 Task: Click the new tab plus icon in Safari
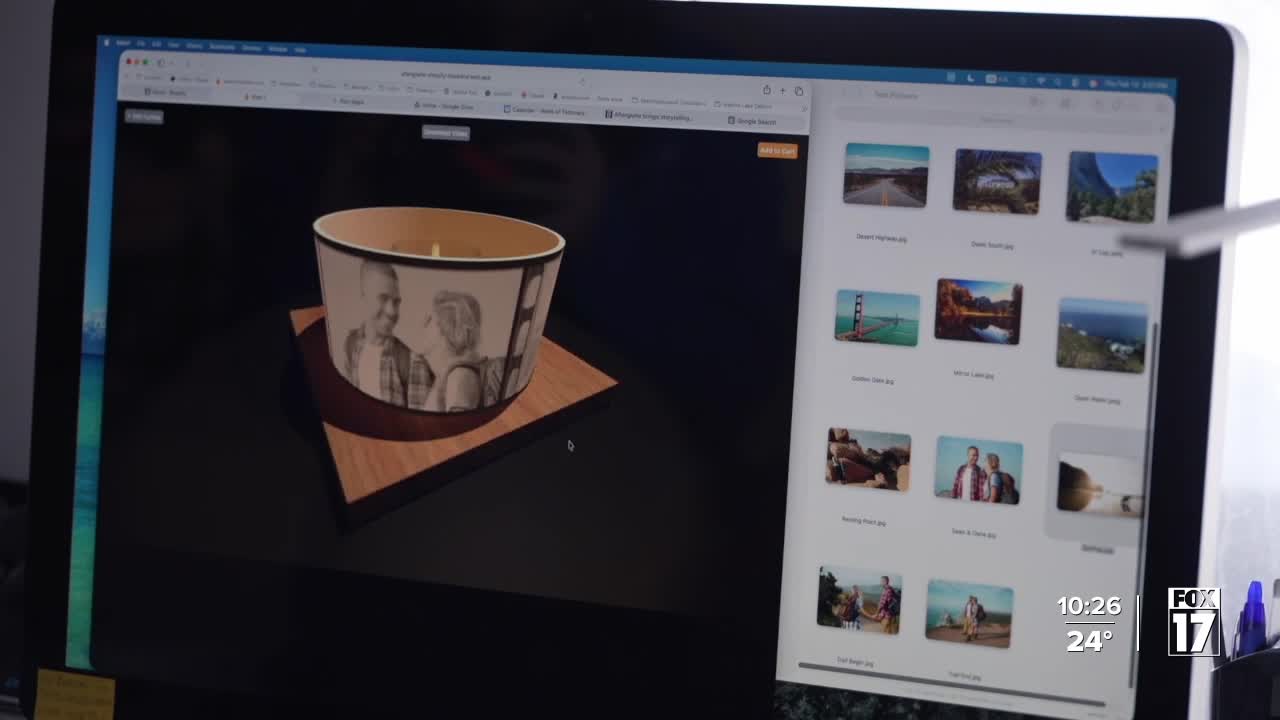pos(783,90)
